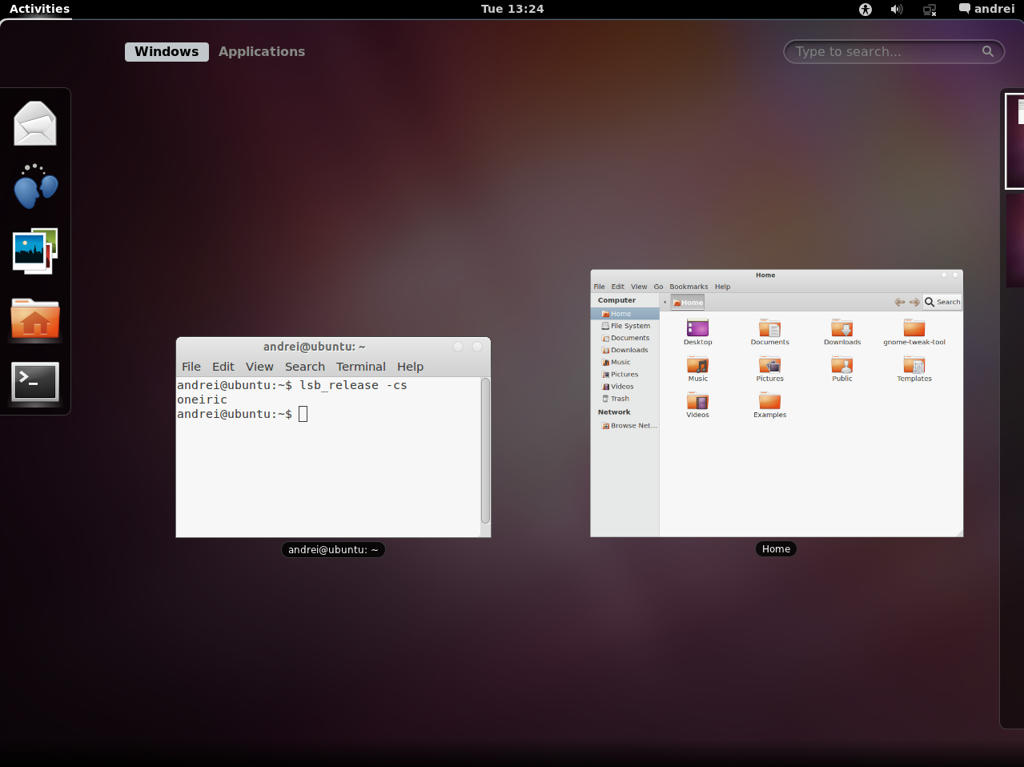1024x767 pixels.
Task: Open Edit menu in terminal window
Action: pos(223,367)
